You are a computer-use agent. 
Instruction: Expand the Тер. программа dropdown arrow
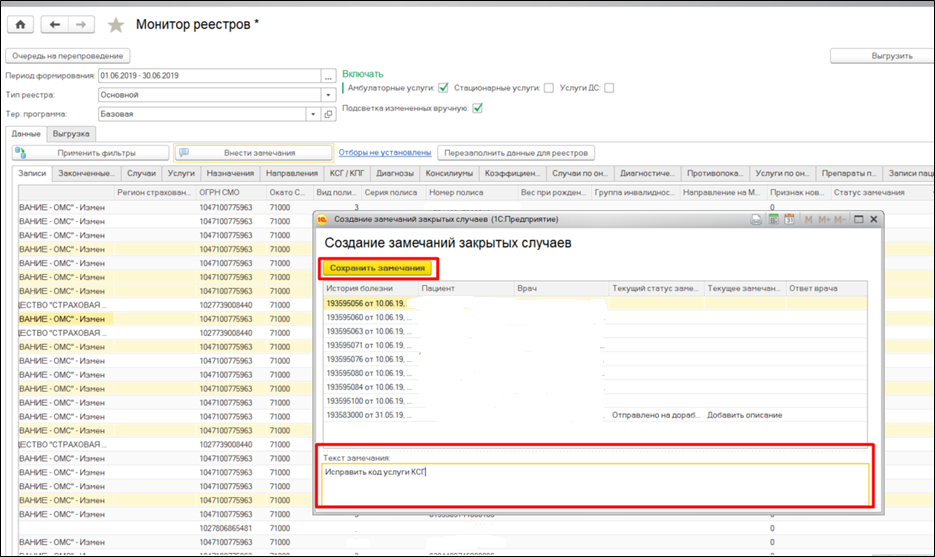click(x=313, y=114)
